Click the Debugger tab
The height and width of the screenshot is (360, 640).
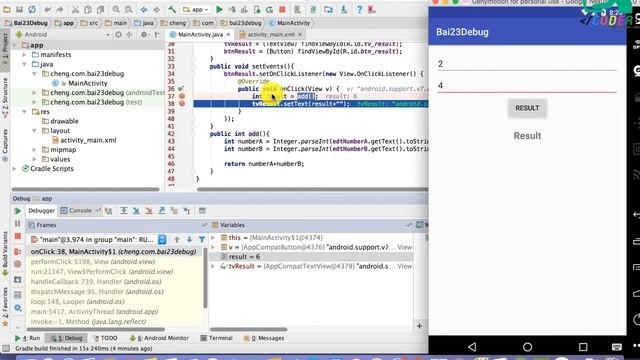click(x=41, y=211)
